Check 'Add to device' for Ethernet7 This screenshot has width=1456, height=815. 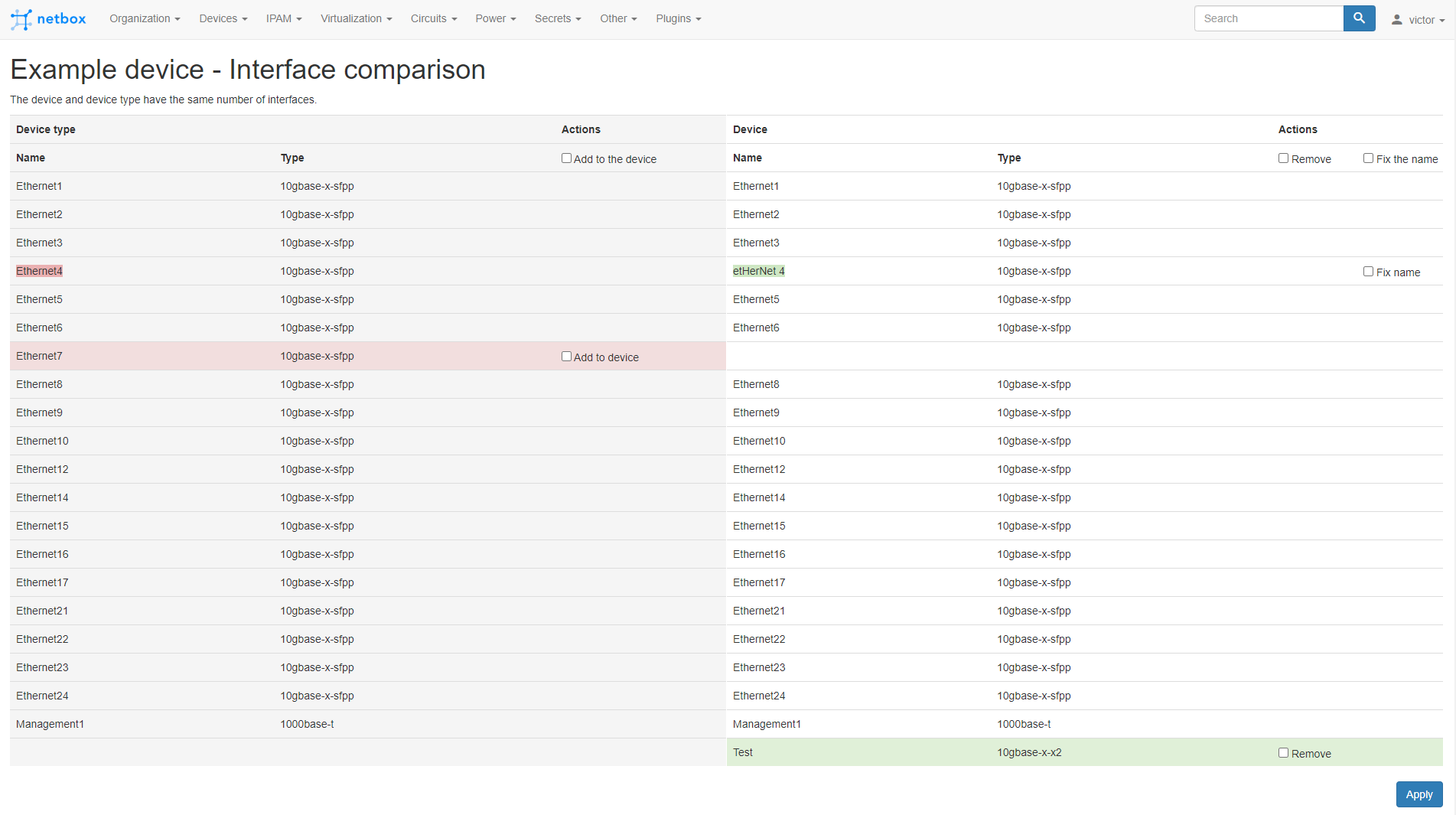(x=566, y=357)
